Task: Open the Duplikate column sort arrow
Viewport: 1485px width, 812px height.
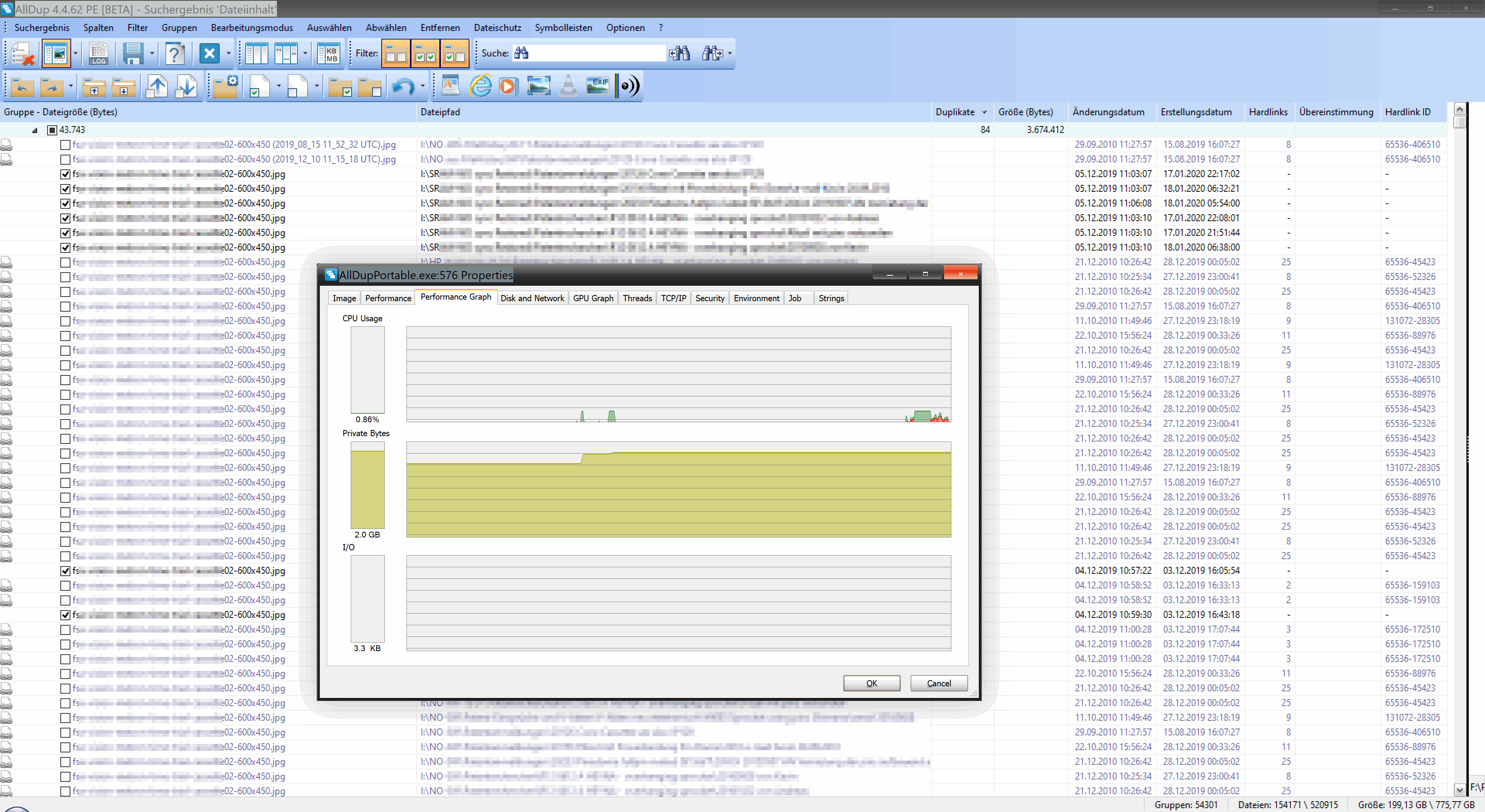Action: (x=984, y=113)
